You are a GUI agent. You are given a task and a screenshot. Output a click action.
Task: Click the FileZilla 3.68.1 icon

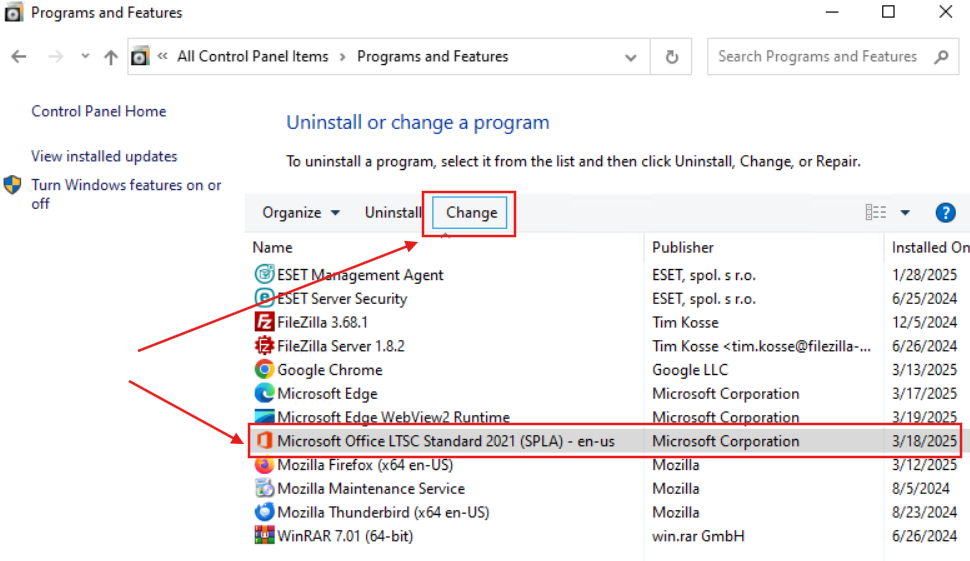pos(264,322)
